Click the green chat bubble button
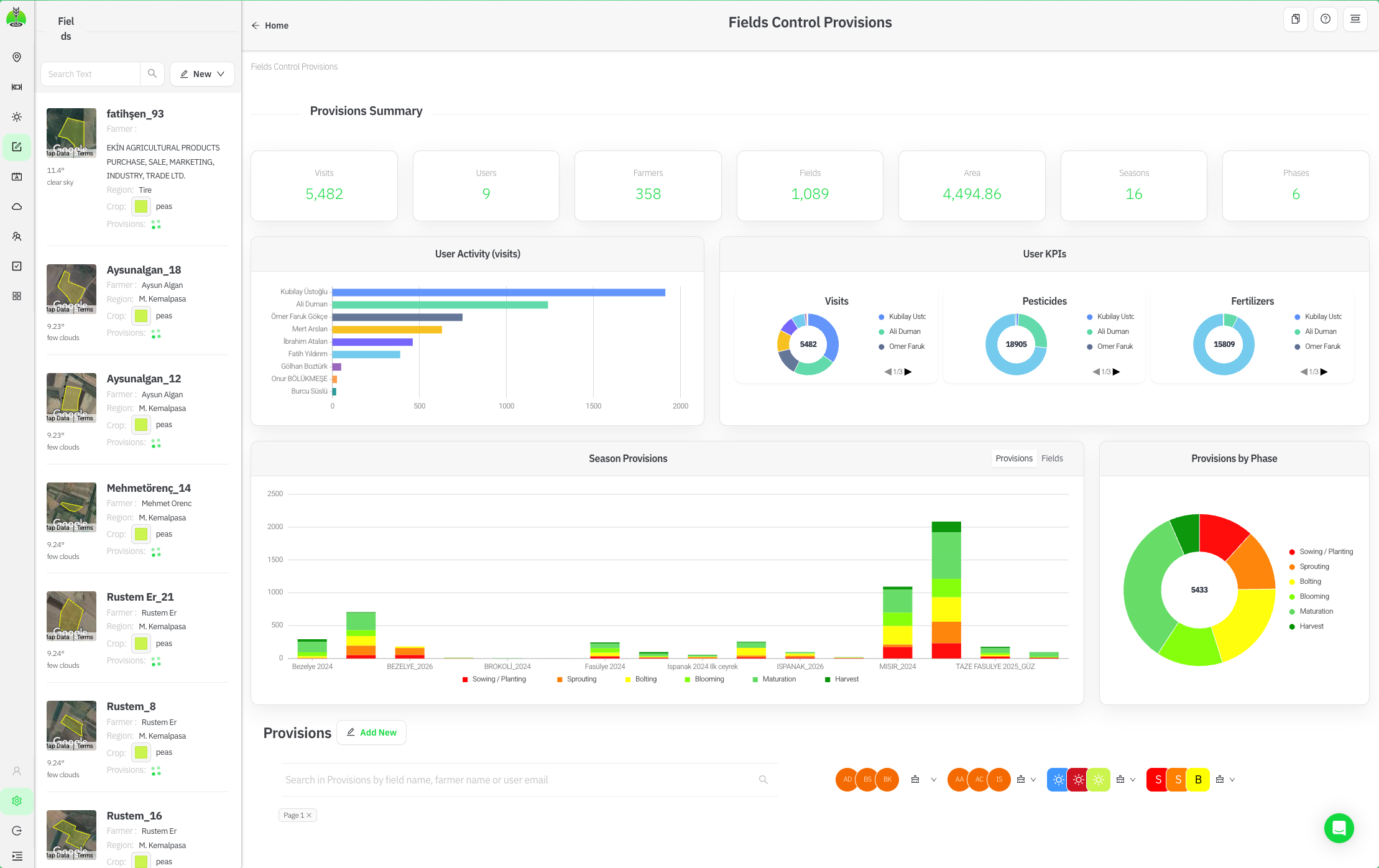The width and height of the screenshot is (1379, 868). 1339,828
